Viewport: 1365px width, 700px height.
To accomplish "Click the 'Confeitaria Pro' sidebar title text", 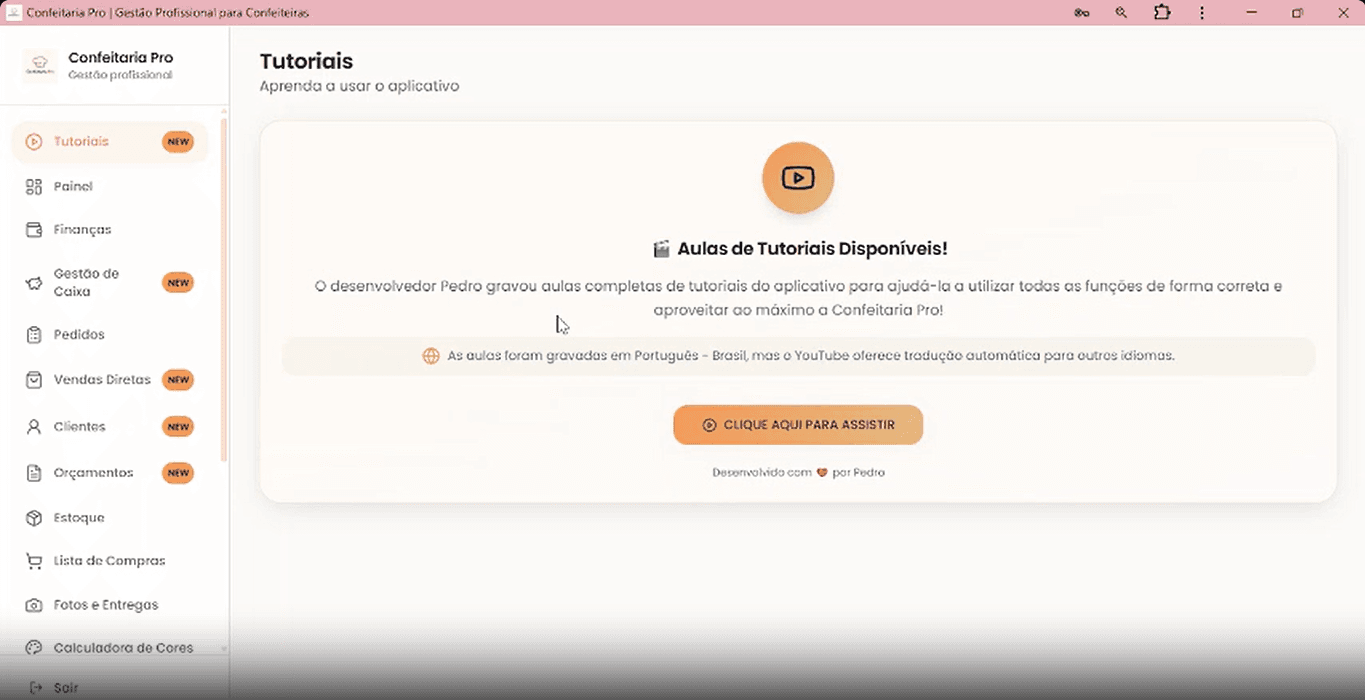I will click(121, 58).
